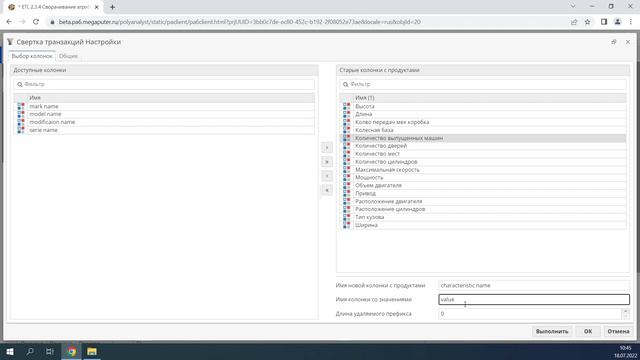This screenshot has width=640, height=360.
Task: Click the funnel icon in dialog title
Action: pyautogui.click(x=10, y=42)
